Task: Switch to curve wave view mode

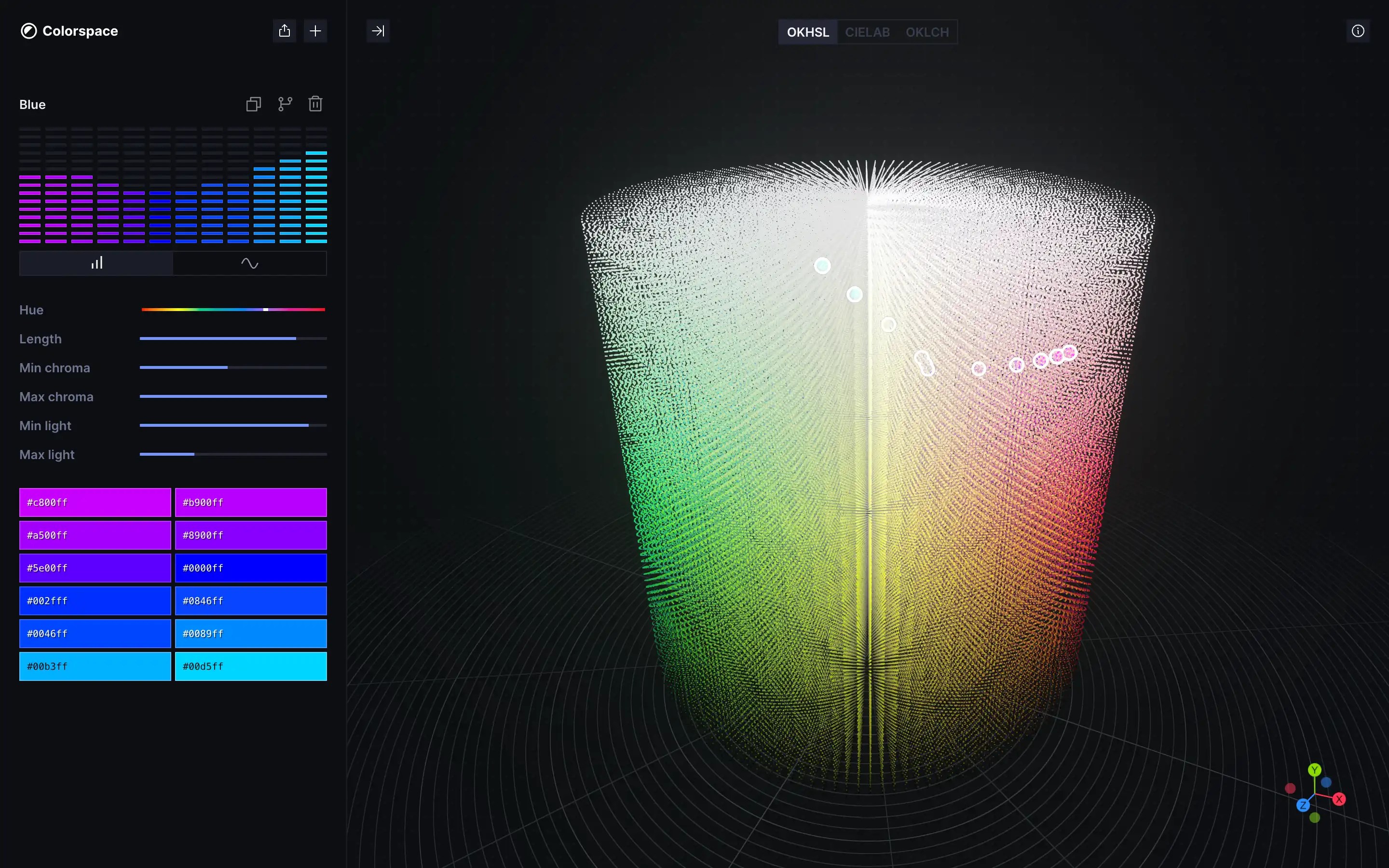Action: (x=250, y=263)
